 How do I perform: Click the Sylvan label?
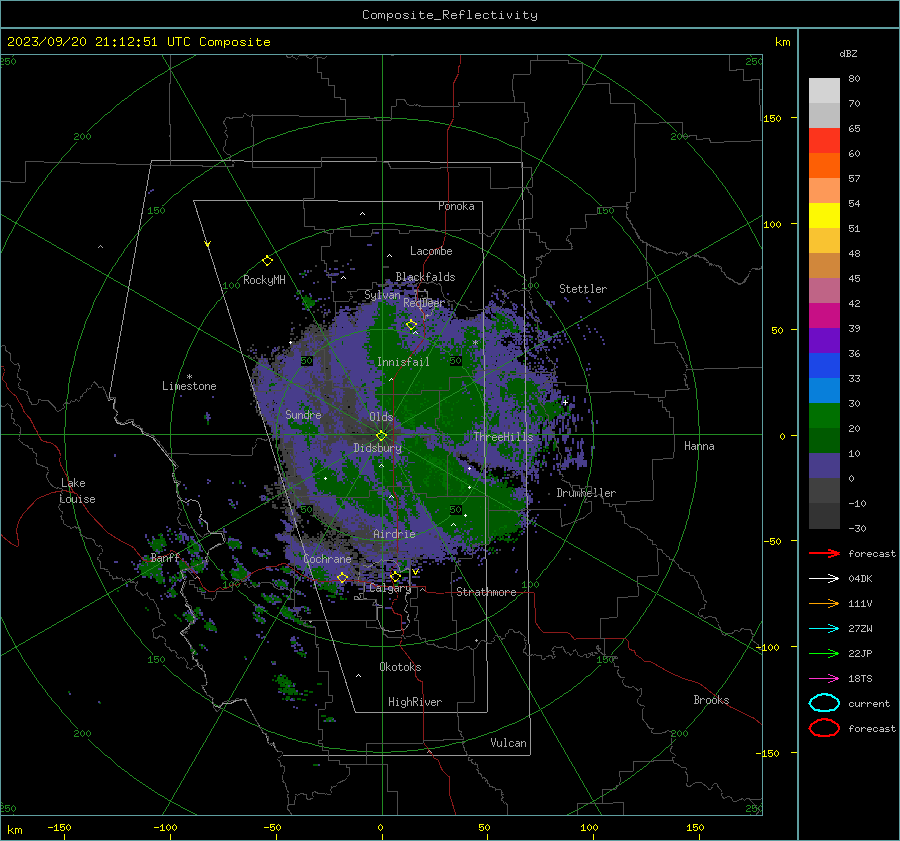(x=382, y=295)
